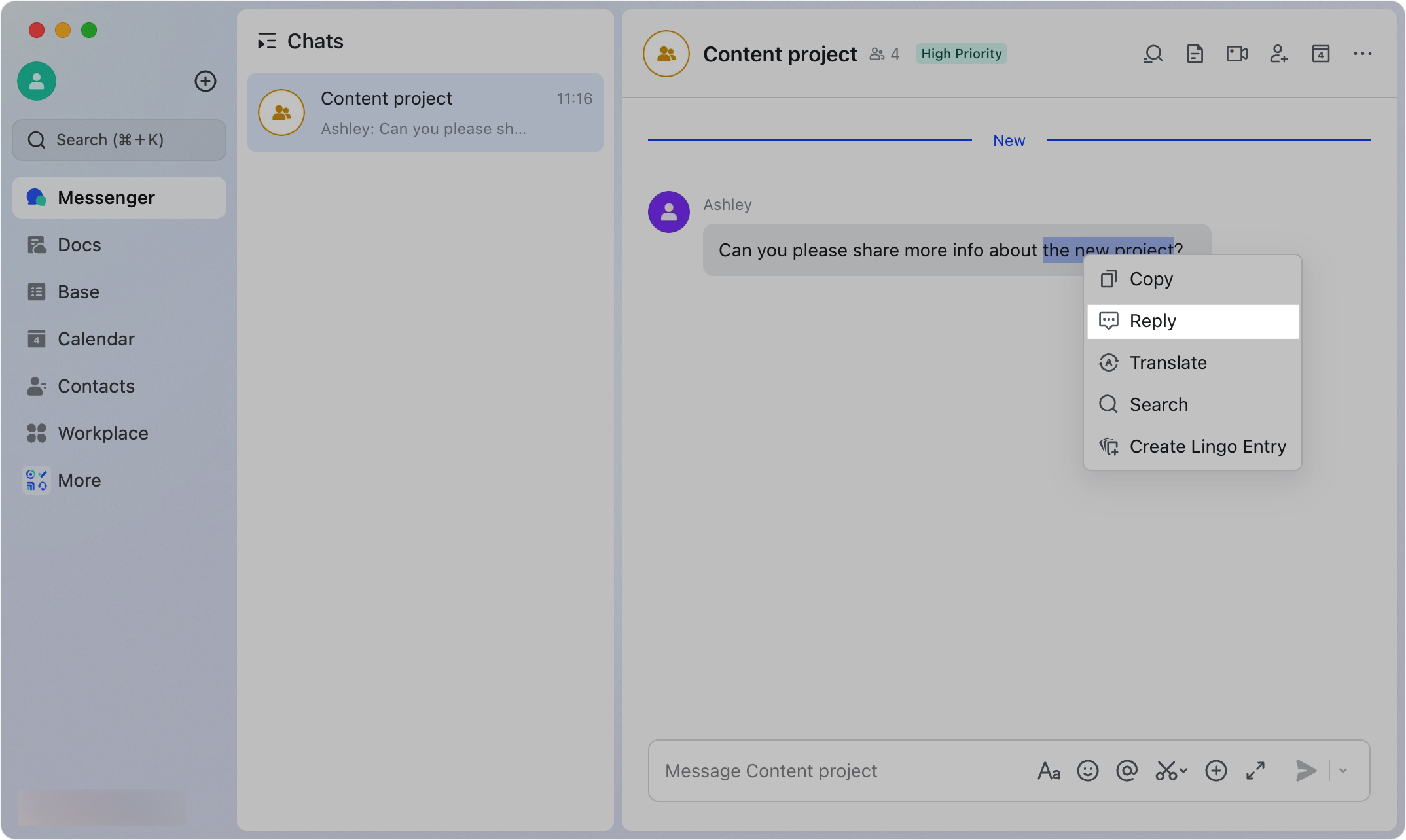Expand the message input to full screen
Screen dimensions: 1406x840
point(1255,771)
